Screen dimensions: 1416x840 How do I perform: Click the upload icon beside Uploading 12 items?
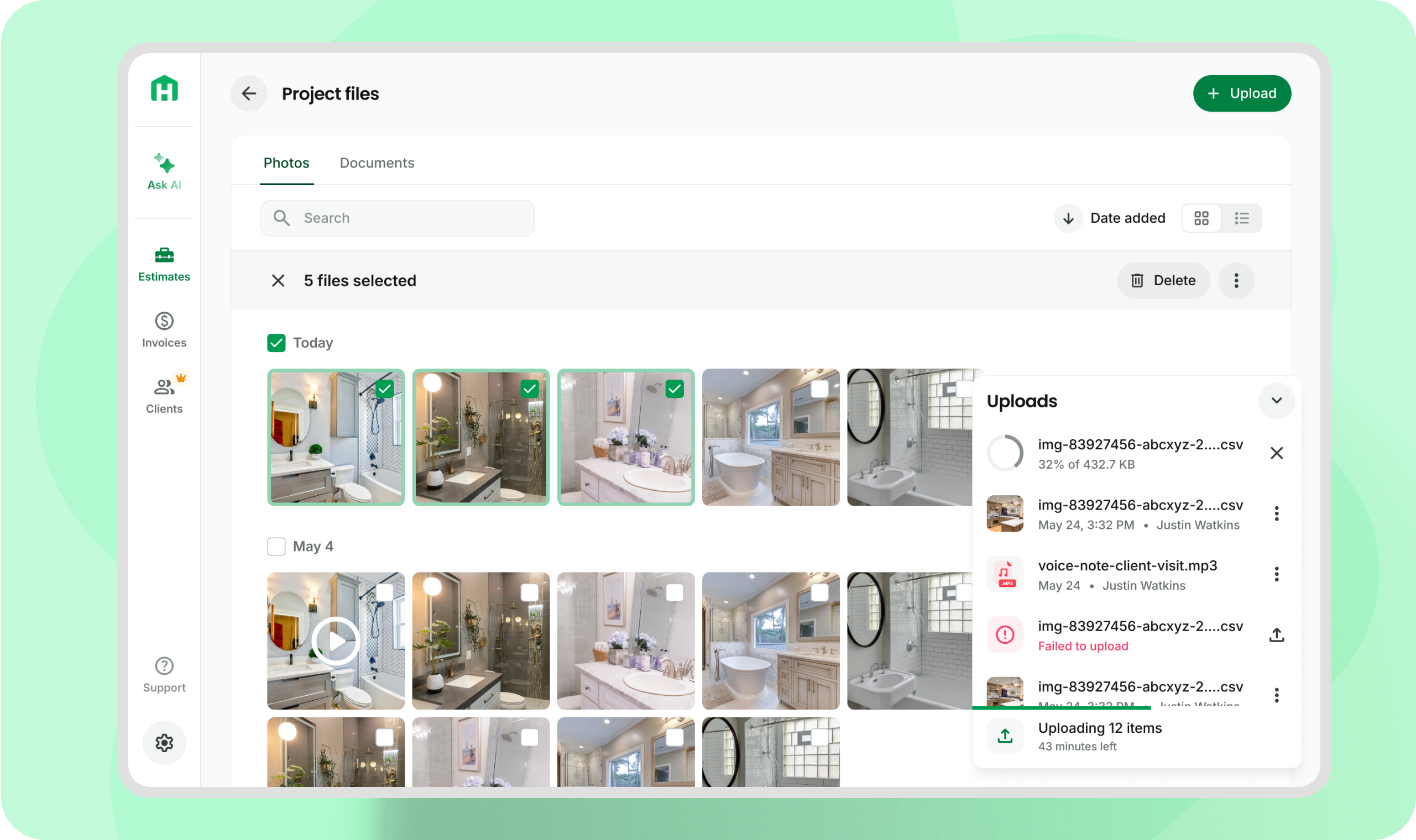coord(1005,736)
